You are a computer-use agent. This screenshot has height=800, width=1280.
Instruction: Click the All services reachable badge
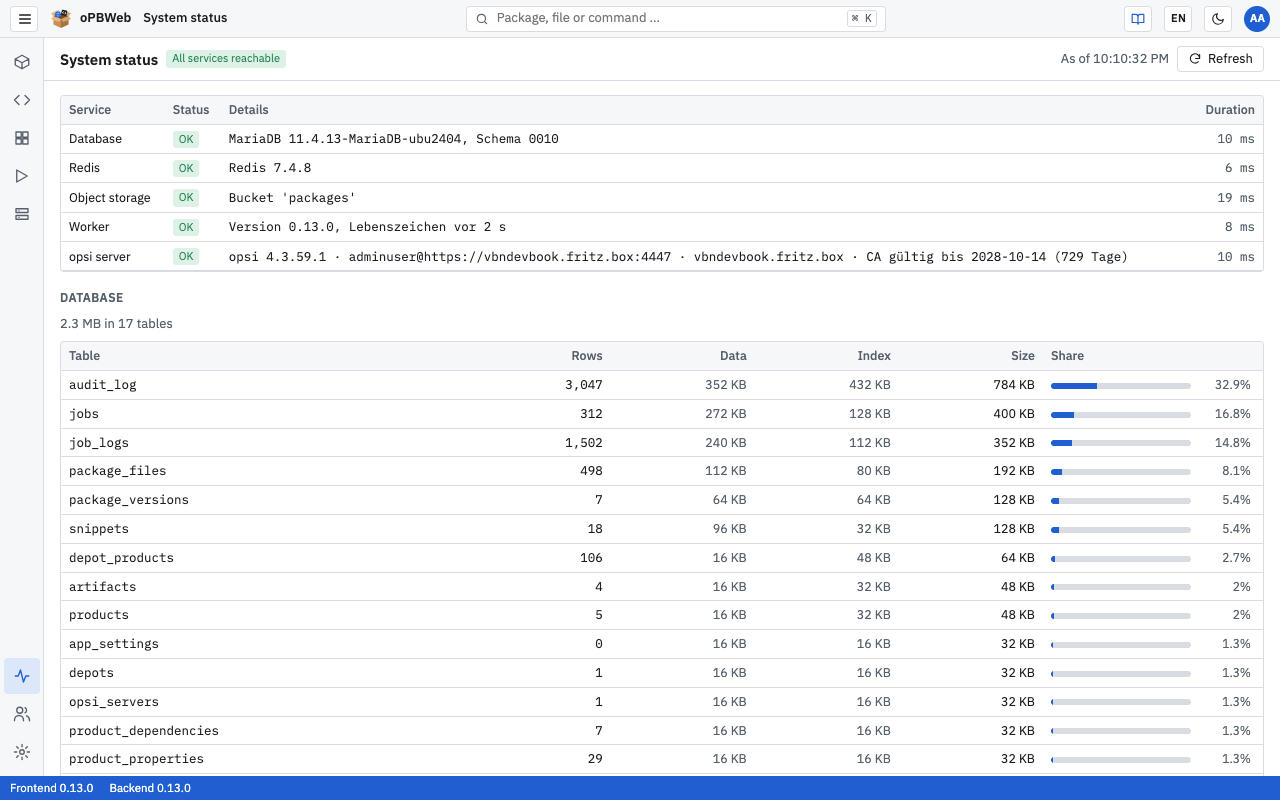coord(226,59)
